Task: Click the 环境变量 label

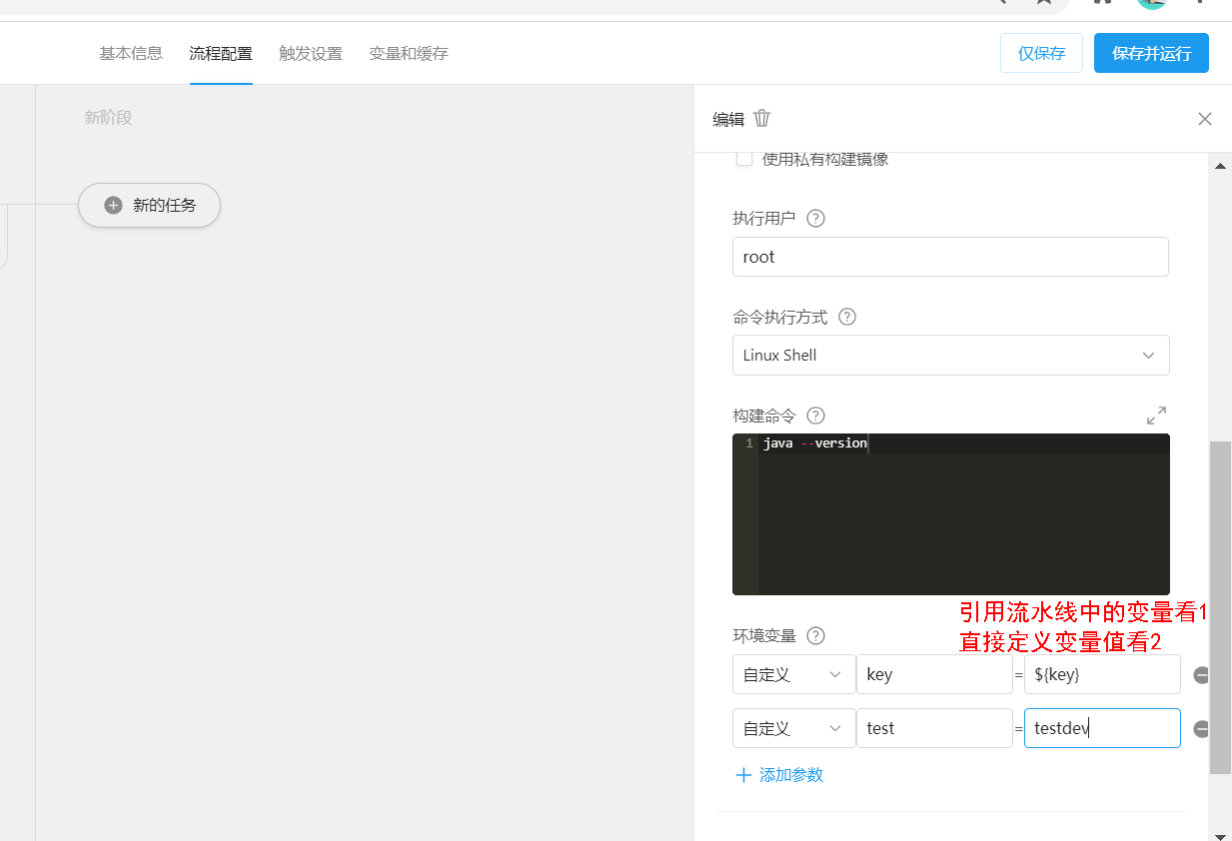Action: point(764,635)
